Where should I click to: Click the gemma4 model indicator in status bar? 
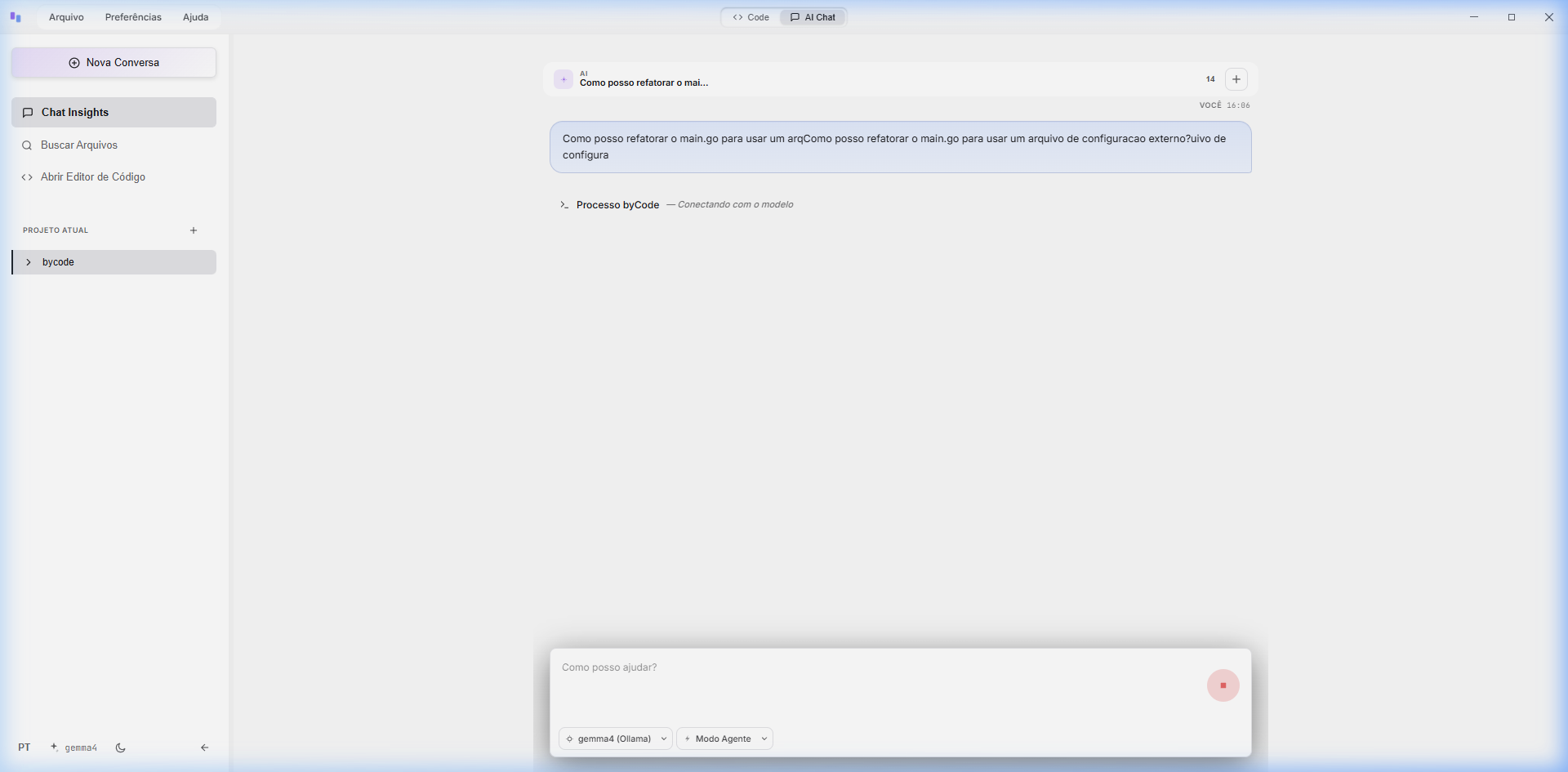click(x=74, y=747)
